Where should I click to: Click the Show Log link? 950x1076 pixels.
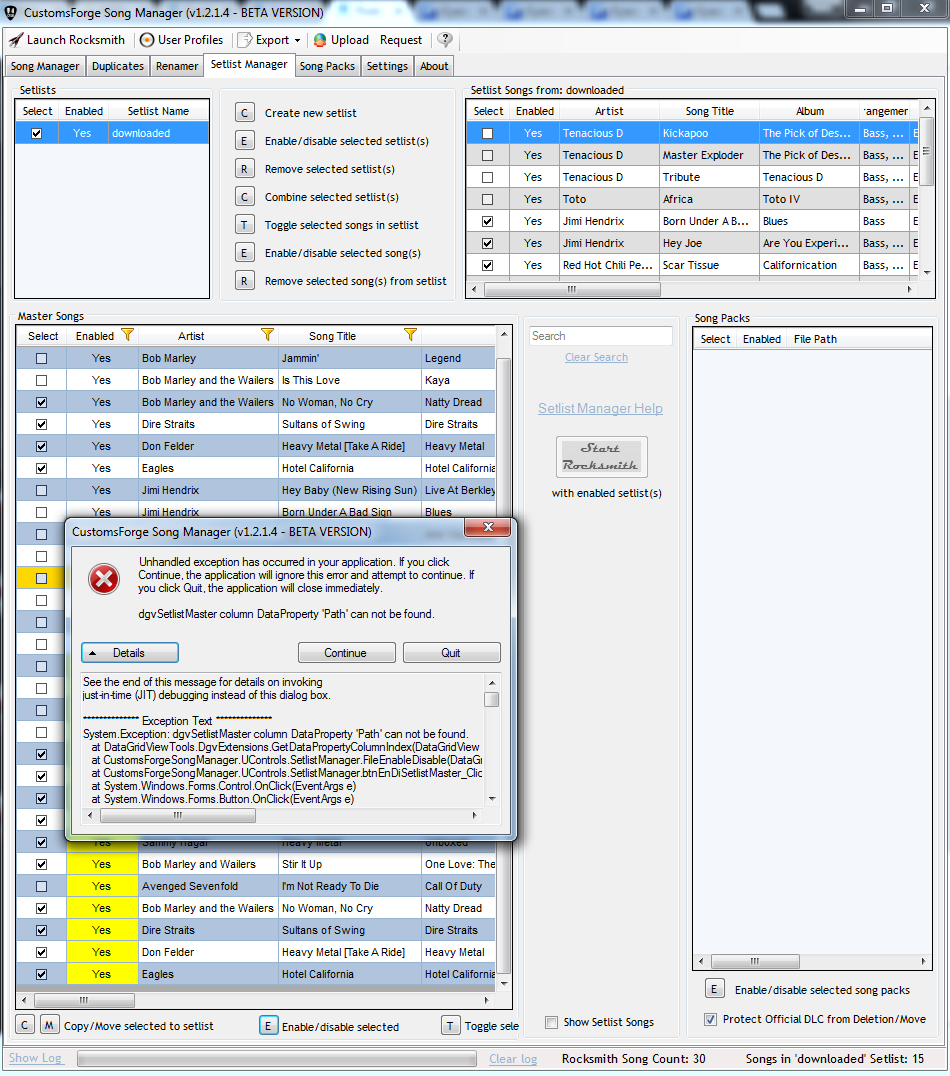click(36, 1058)
